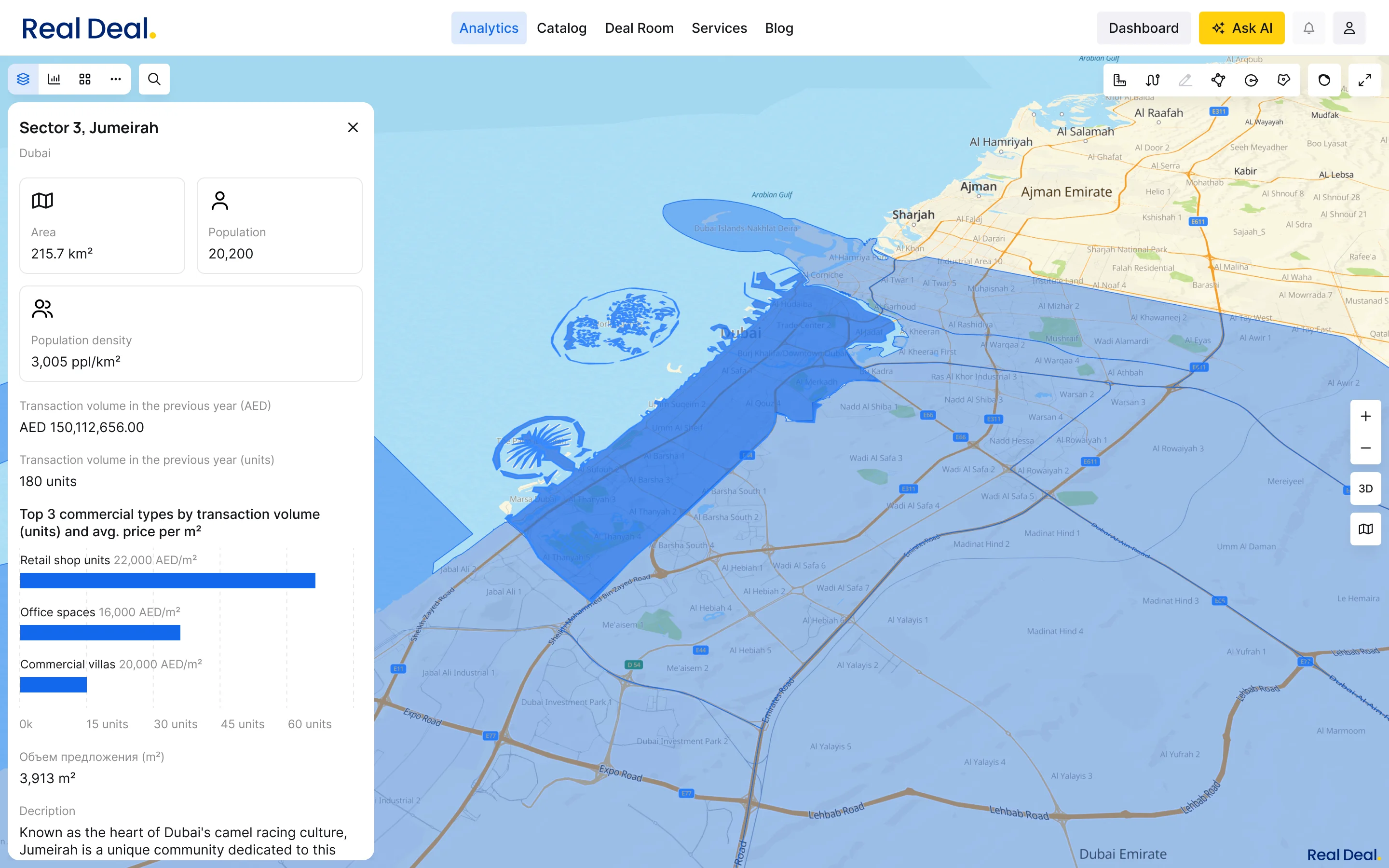The image size is (1389, 868).
Task: Open the grid view icon
Action: point(85,79)
